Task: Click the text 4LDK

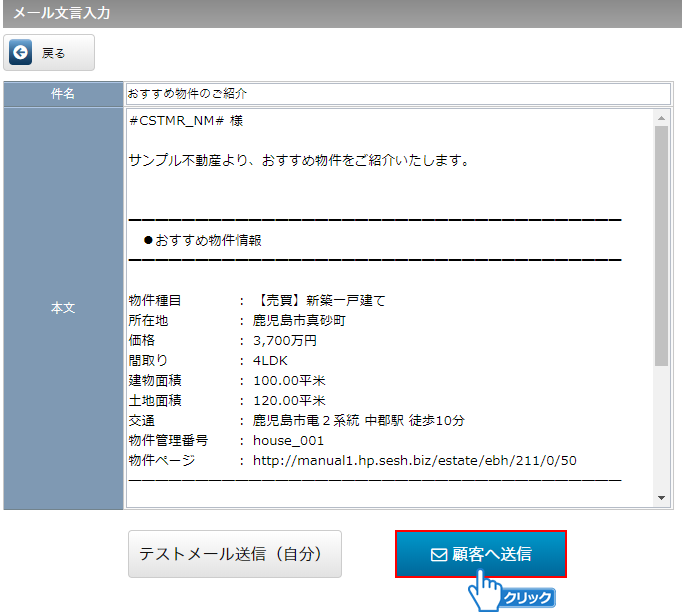Action: coord(270,361)
